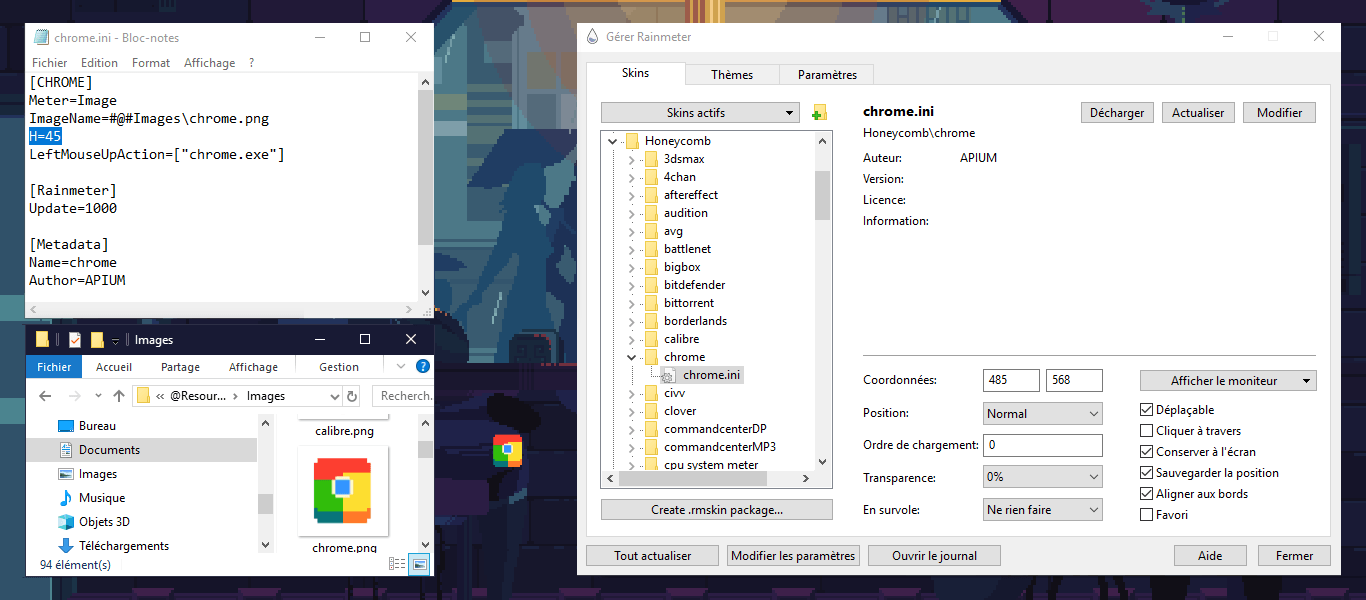This screenshot has width=1366, height=600.
Task: Refresh the Explorer address bar
Action: [352, 396]
